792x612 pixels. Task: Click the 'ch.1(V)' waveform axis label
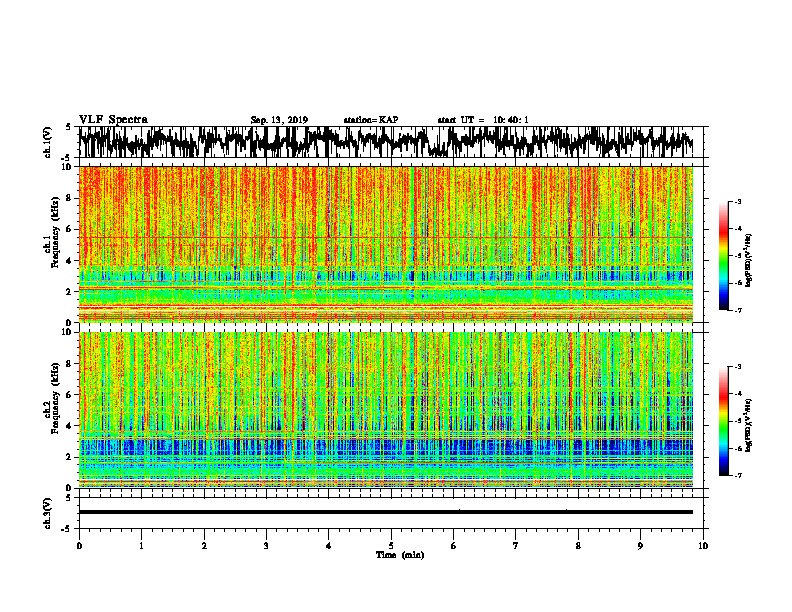[48, 142]
